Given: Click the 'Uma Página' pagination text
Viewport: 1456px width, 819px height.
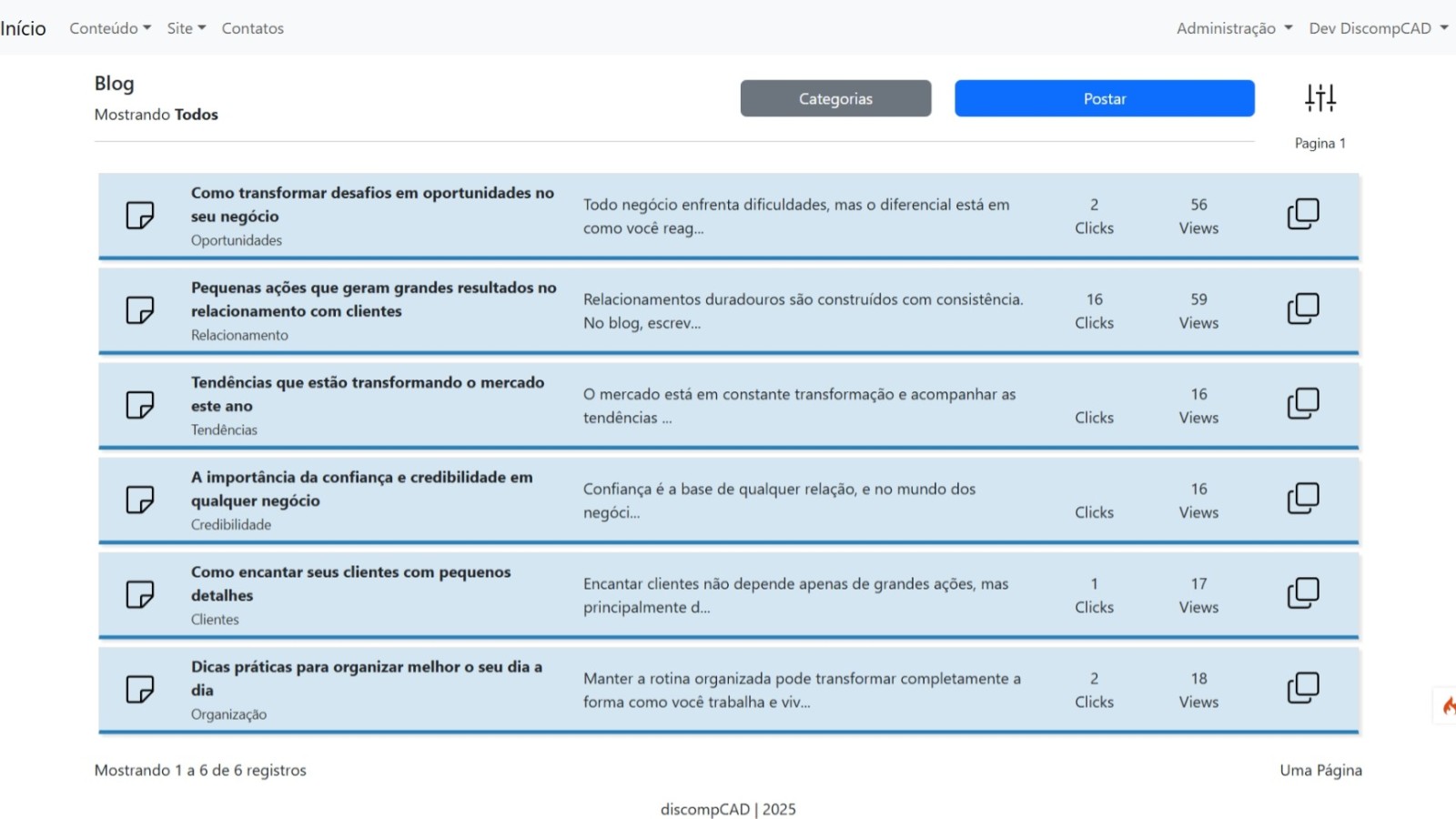Looking at the screenshot, I should [1320, 770].
